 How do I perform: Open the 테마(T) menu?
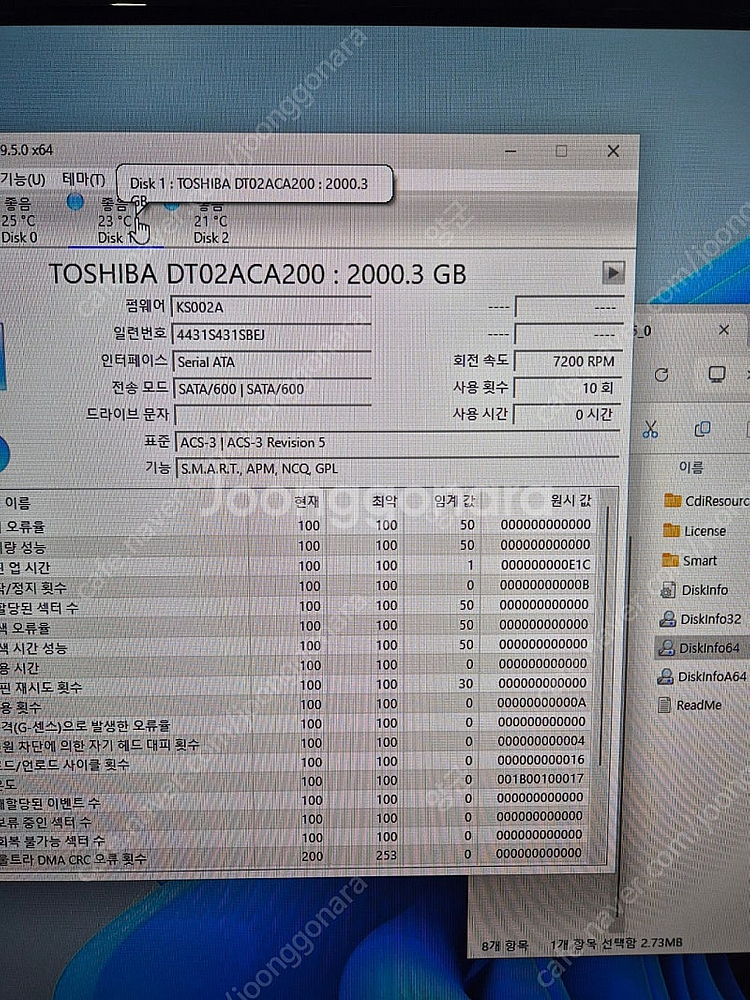click(84, 180)
